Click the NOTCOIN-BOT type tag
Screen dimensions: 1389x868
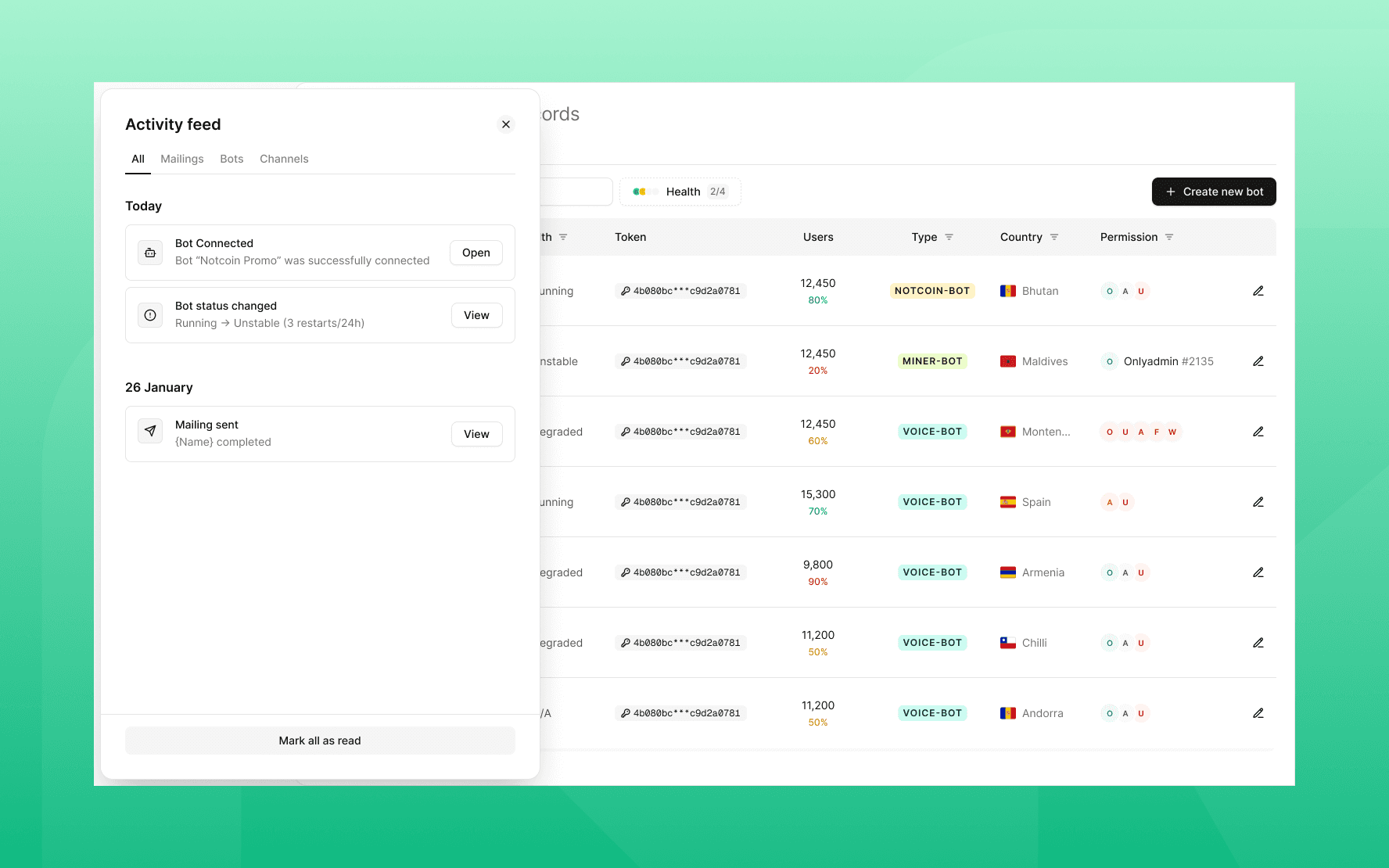tap(931, 291)
